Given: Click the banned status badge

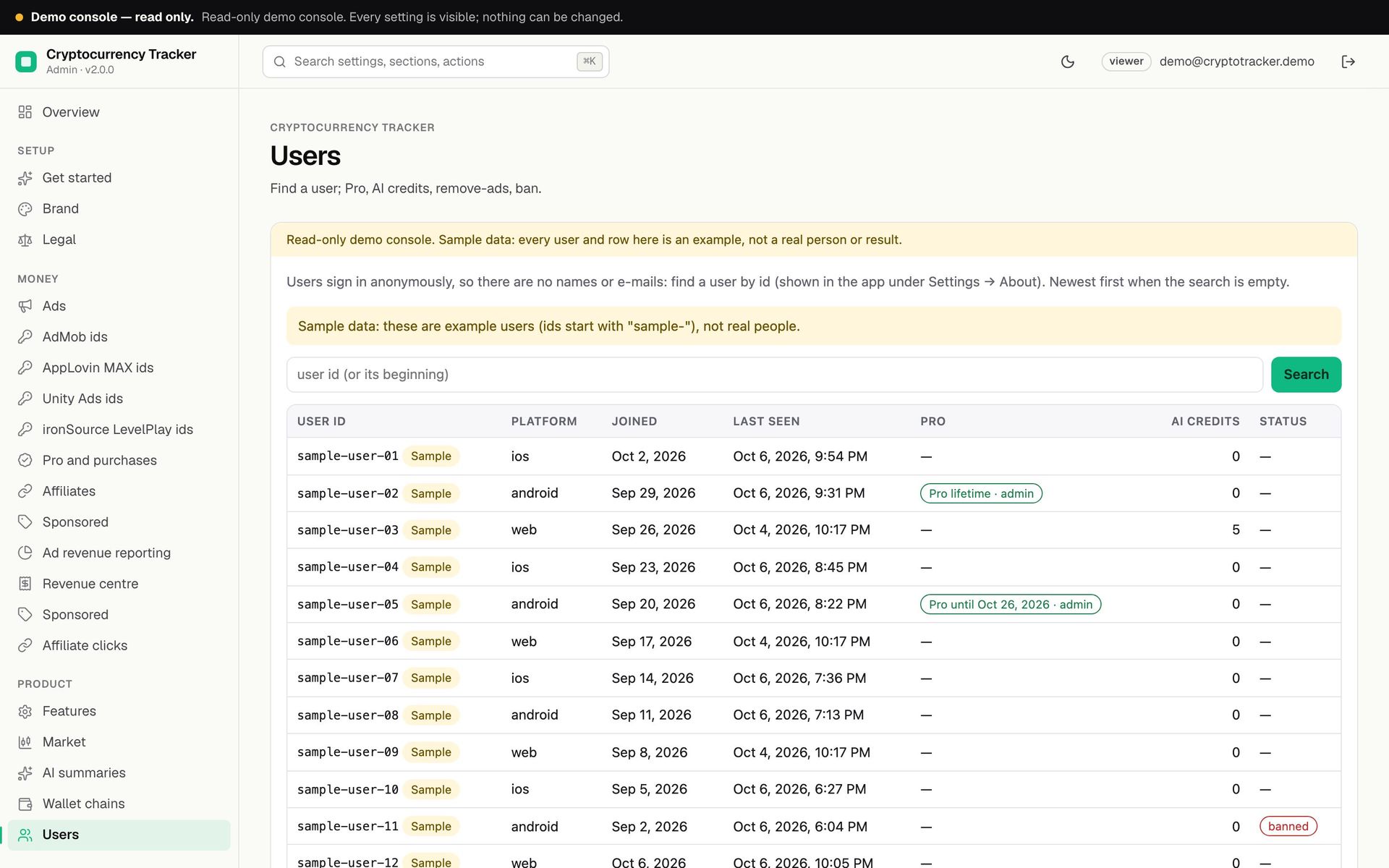Looking at the screenshot, I should tap(1288, 826).
